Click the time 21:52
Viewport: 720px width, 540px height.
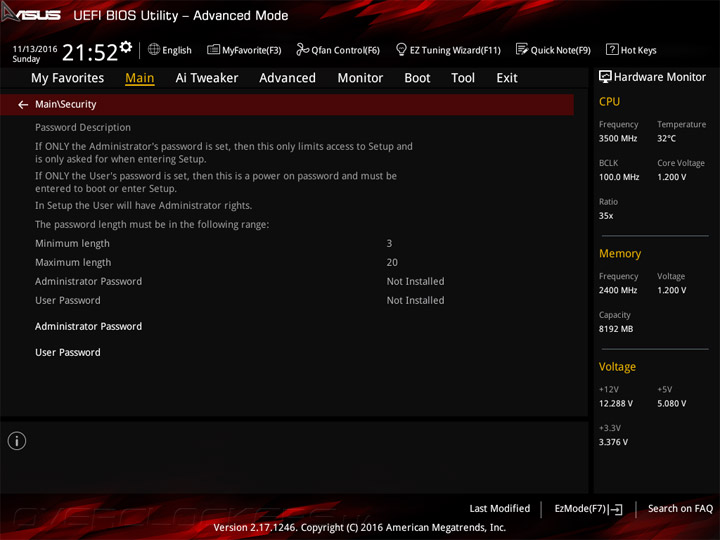[x=90, y=53]
